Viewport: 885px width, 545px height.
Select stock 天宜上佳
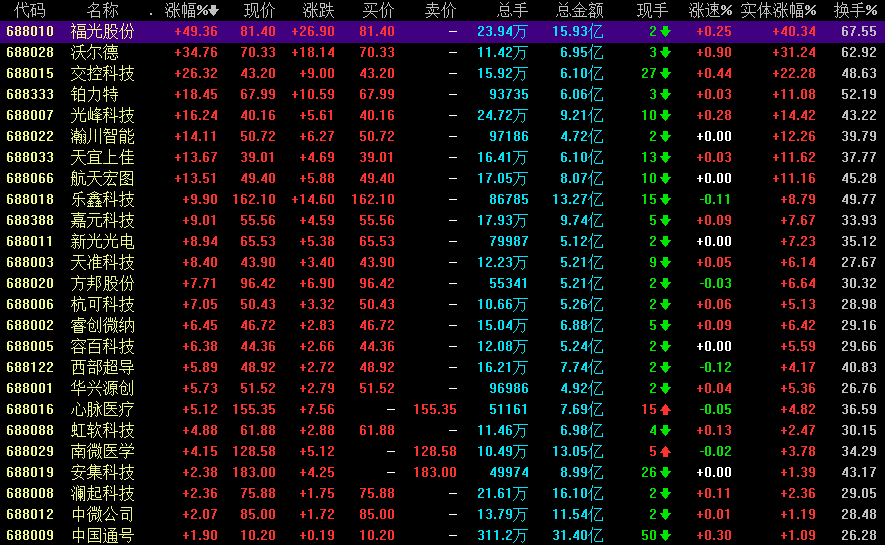click(103, 157)
